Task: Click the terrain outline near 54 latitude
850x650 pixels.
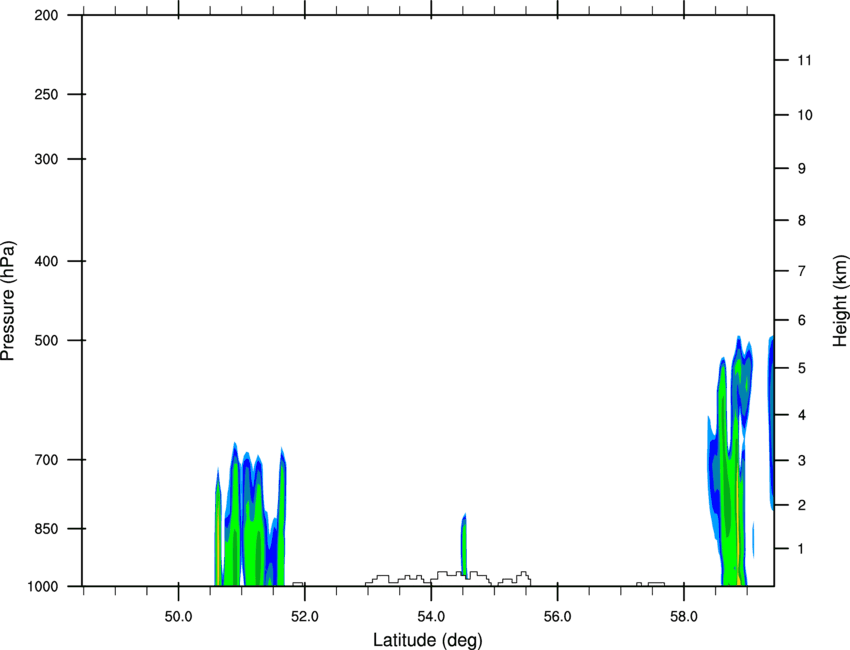Action: [448, 578]
